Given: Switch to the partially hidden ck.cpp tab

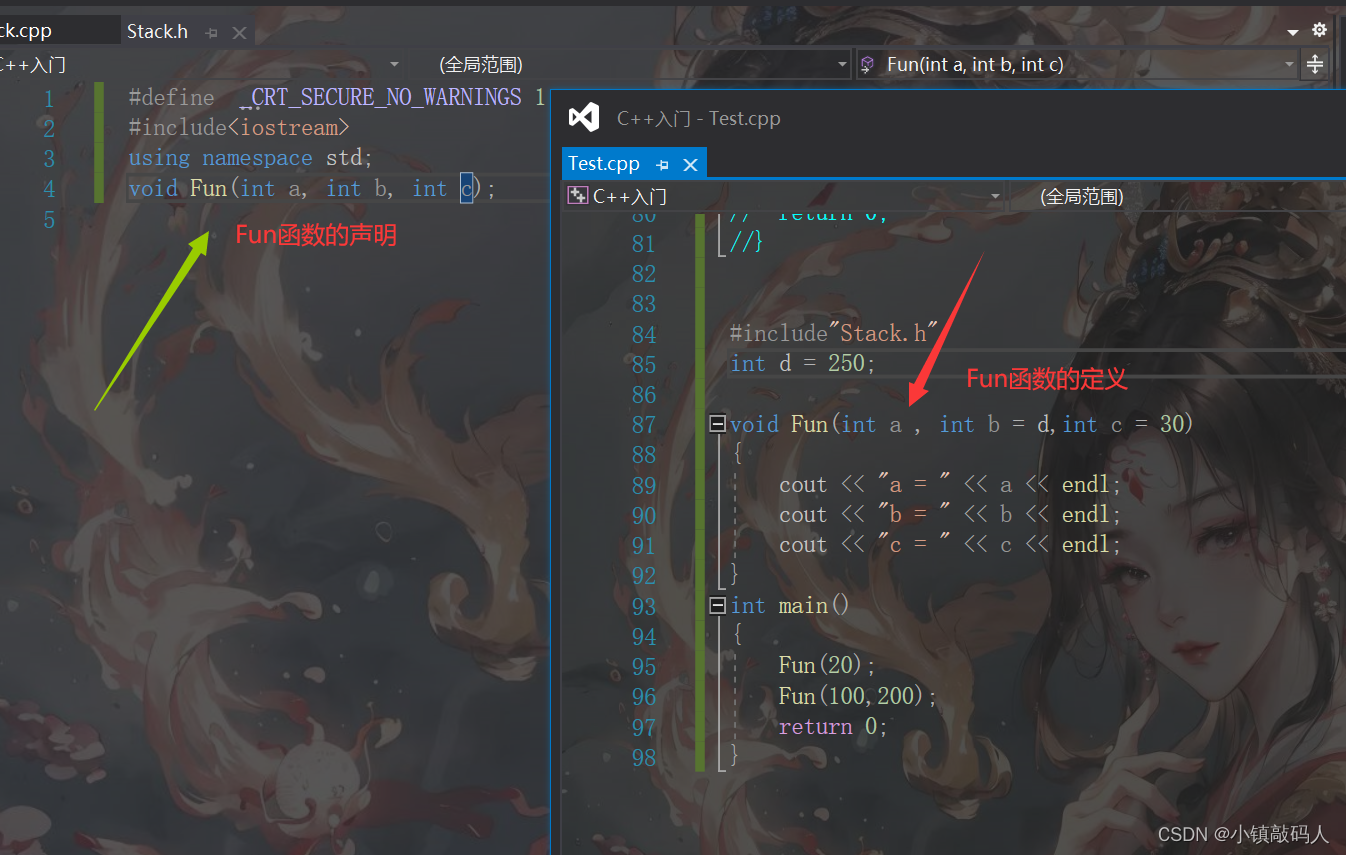Looking at the screenshot, I should point(26,31).
